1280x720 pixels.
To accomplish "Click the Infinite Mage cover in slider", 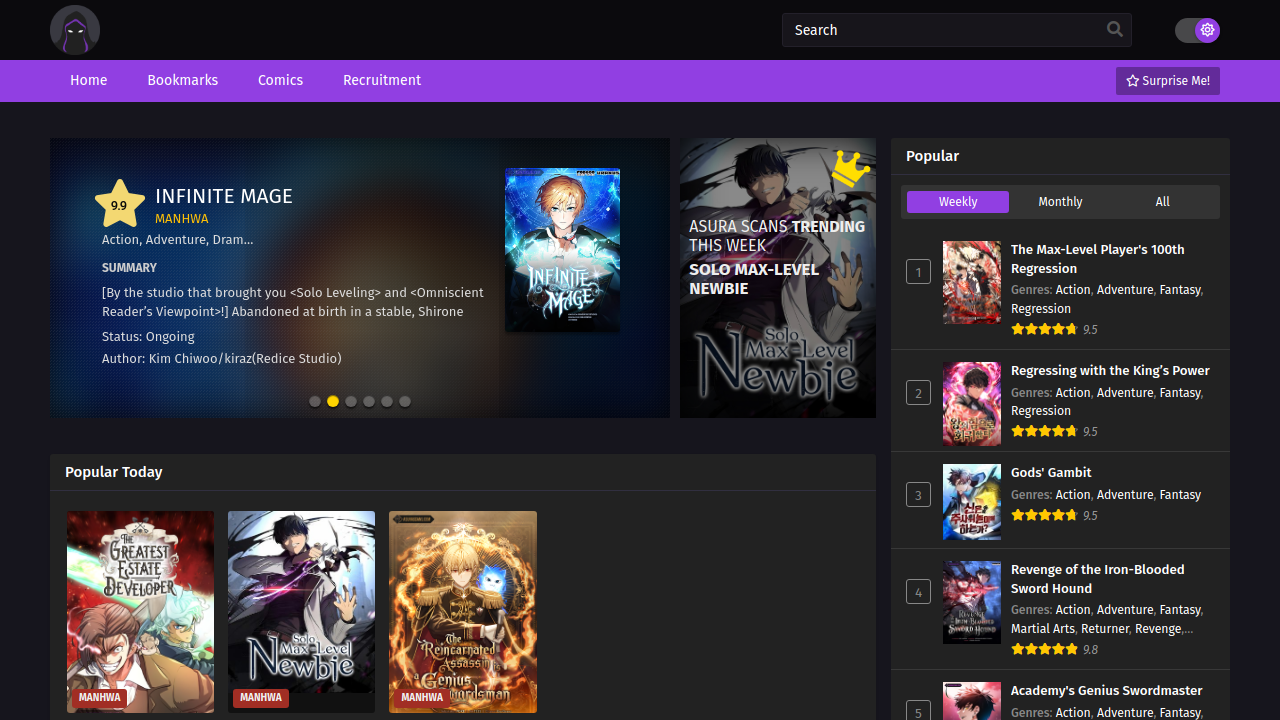I will (x=562, y=250).
